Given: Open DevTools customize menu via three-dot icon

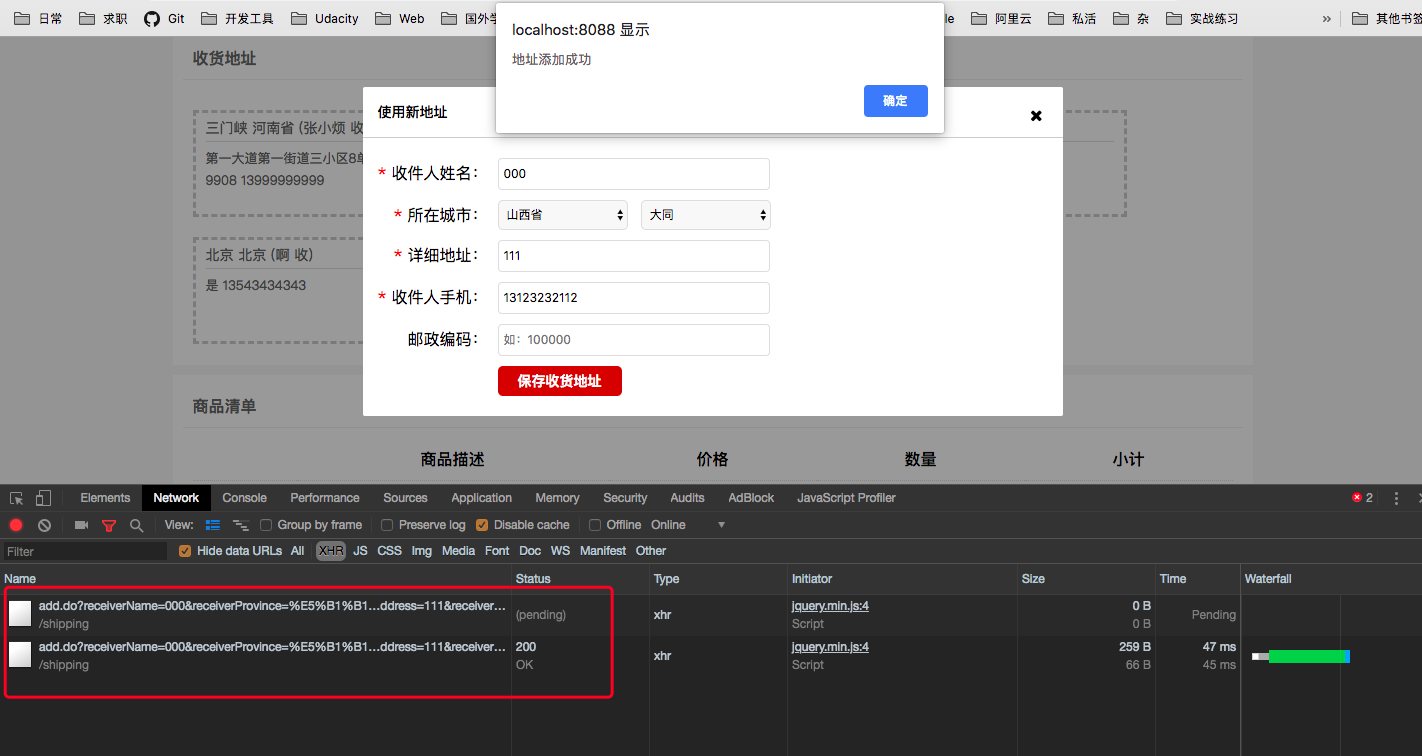Looking at the screenshot, I should (1396, 497).
